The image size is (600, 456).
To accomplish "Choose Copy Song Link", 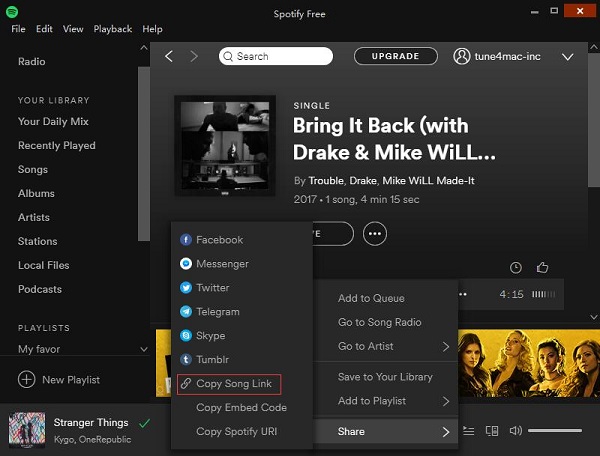I will pyautogui.click(x=229, y=384).
